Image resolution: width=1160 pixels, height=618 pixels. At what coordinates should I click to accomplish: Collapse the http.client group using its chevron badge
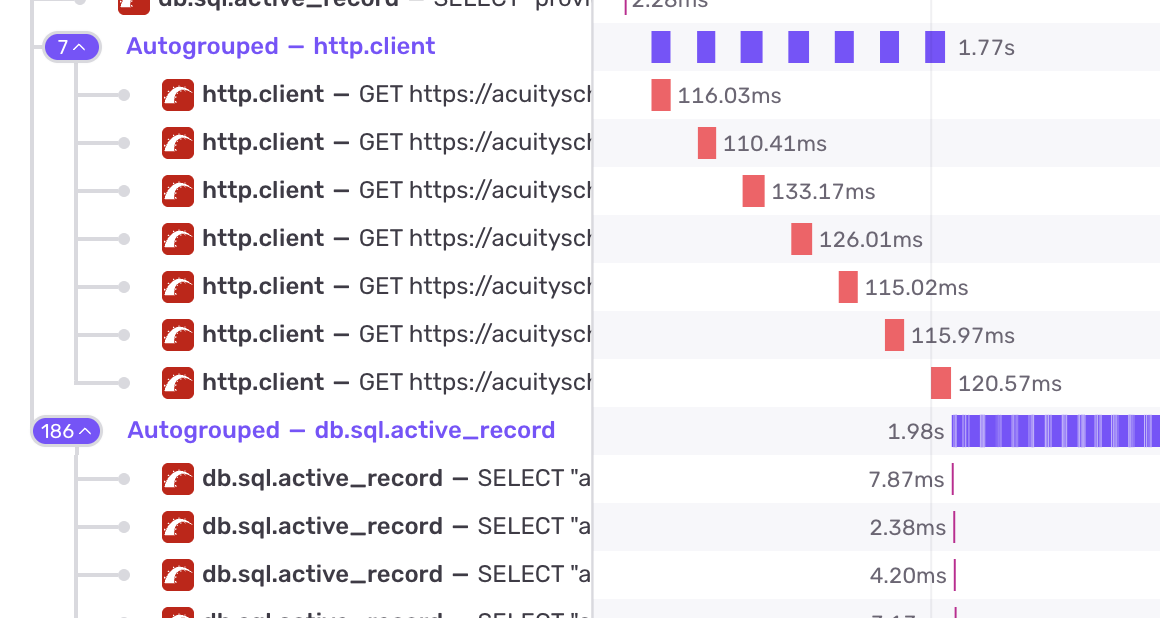[x=71, y=46]
